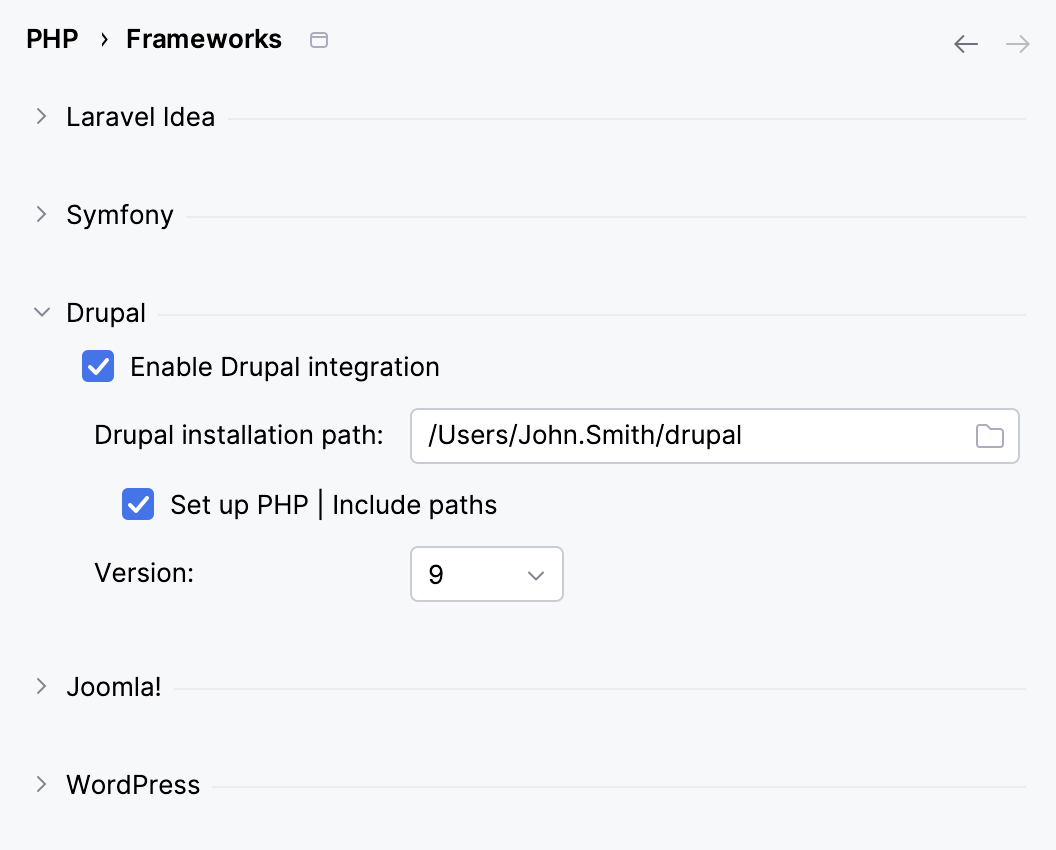
Task: Collapse the Drupal section
Action: pyautogui.click(x=41, y=312)
